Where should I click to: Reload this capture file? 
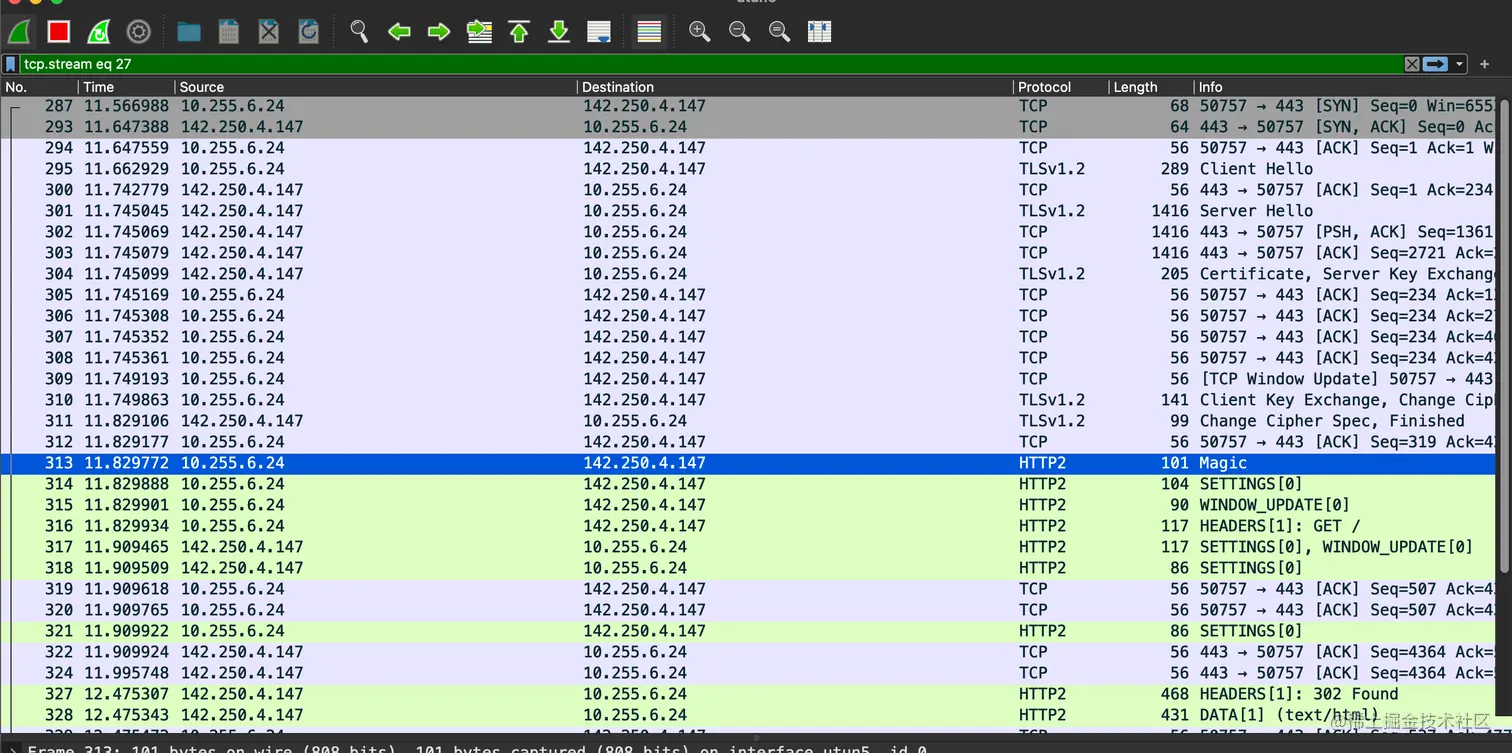309,32
